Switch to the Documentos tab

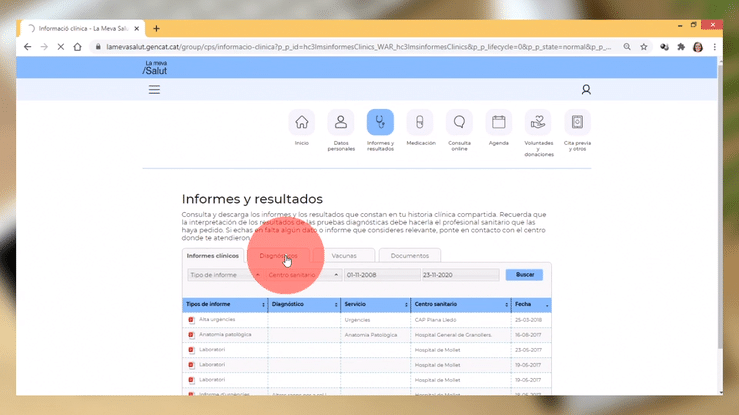(x=410, y=256)
